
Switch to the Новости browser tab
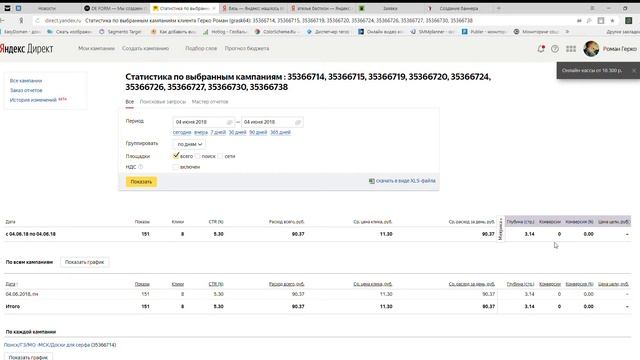(x=47, y=8)
